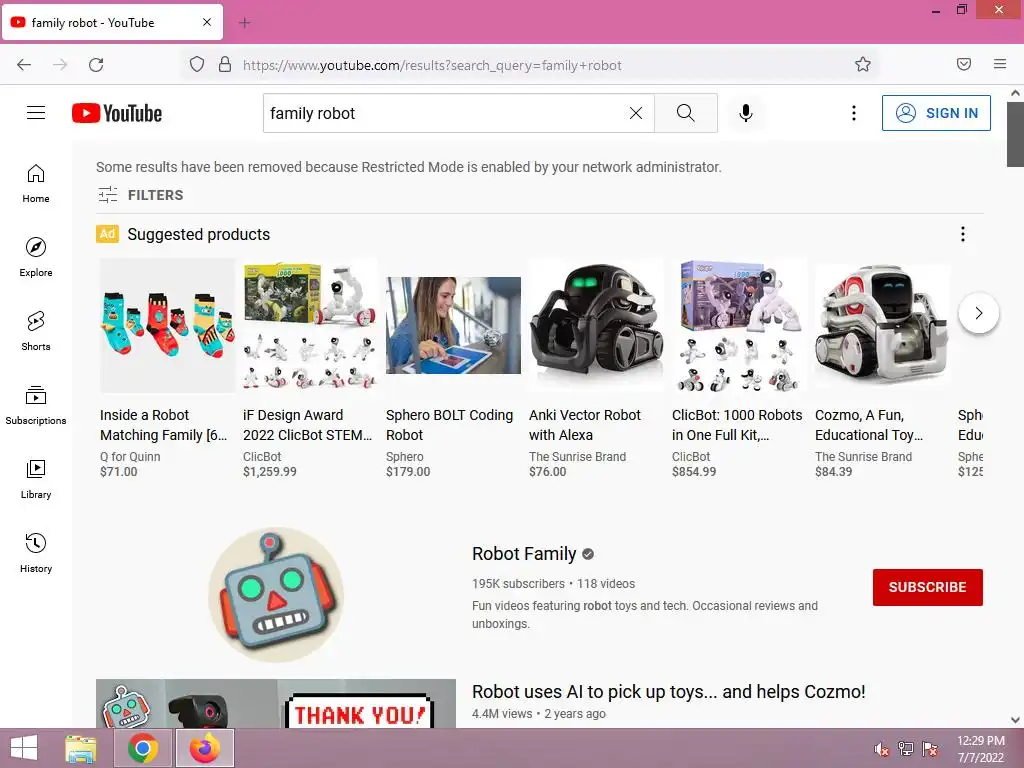Open the network tray icon

(906, 749)
